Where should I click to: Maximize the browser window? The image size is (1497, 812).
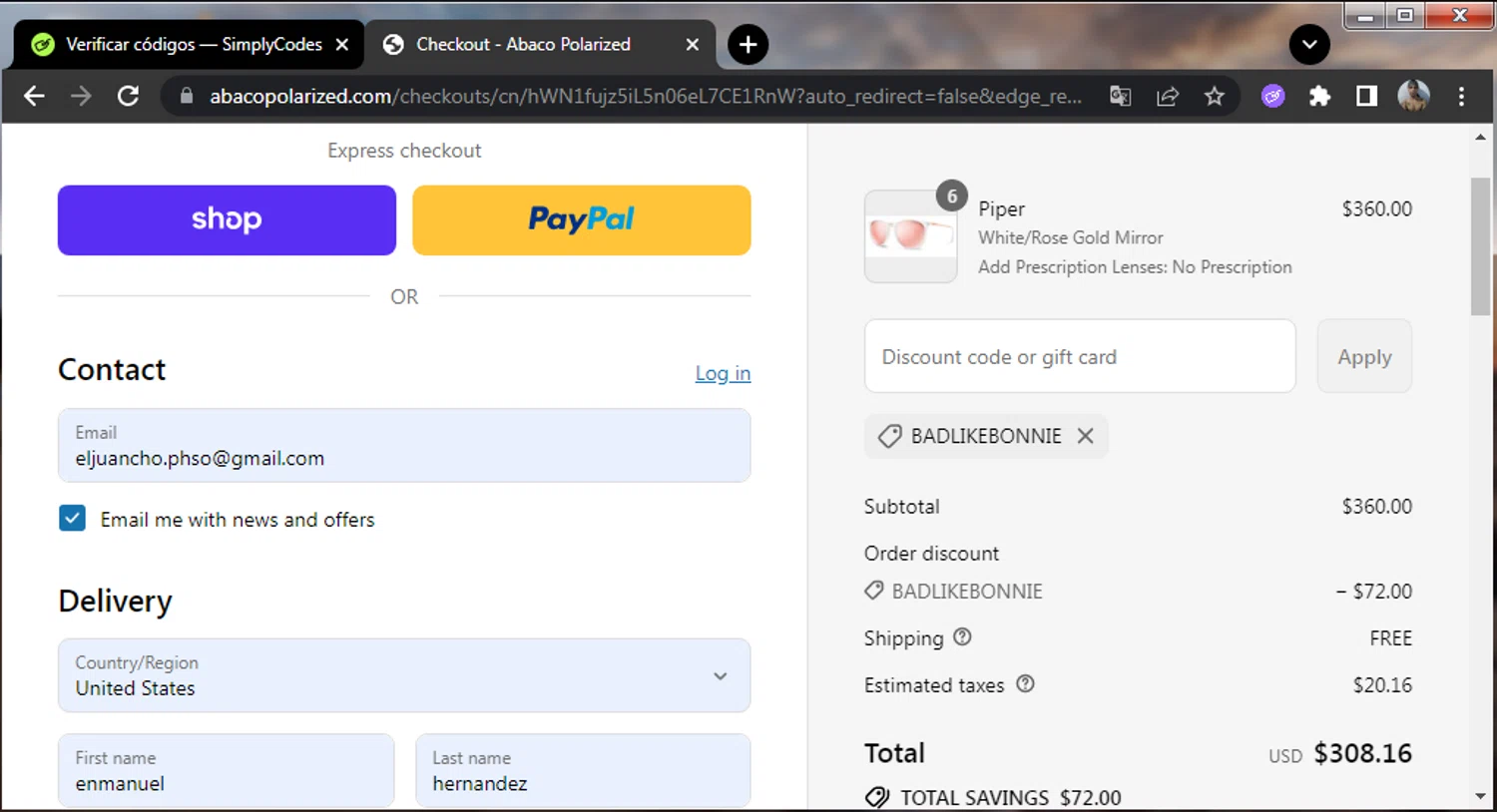click(1405, 16)
